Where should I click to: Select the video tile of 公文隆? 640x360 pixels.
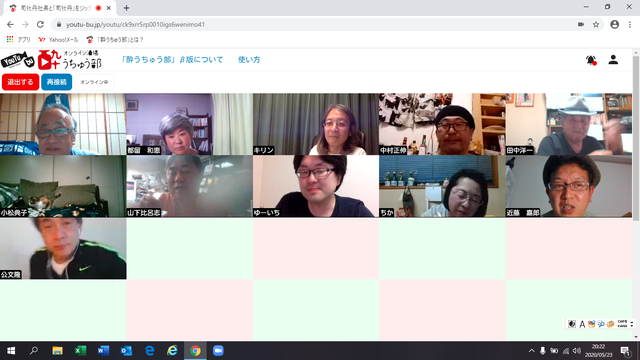click(x=63, y=248)
